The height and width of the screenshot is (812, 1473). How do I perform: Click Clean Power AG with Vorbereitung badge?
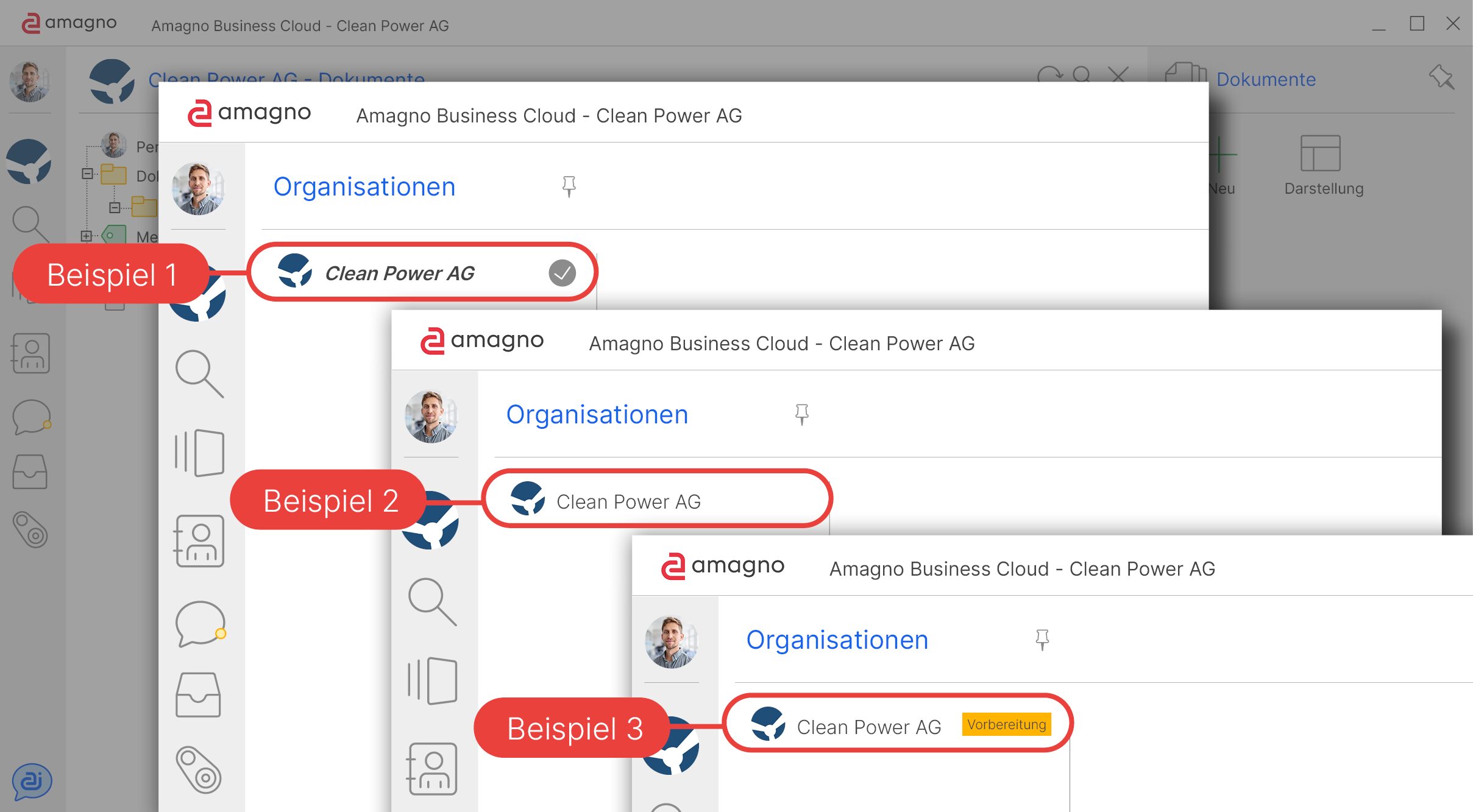click(x=868, y=727)
